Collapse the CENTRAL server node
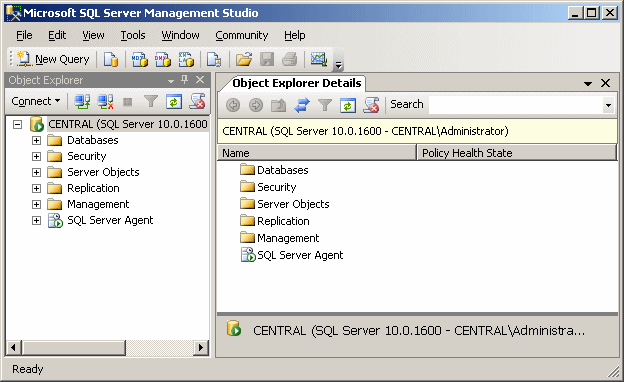Viewport: 624px width, 382px height. [x=17, y=125]
